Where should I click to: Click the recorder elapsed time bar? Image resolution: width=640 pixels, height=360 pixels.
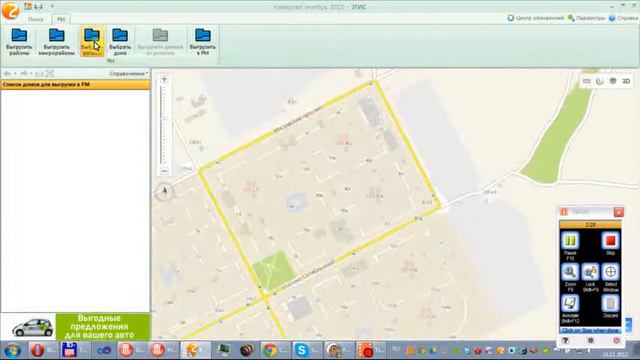pyautogui.click(x=590, y=224)
